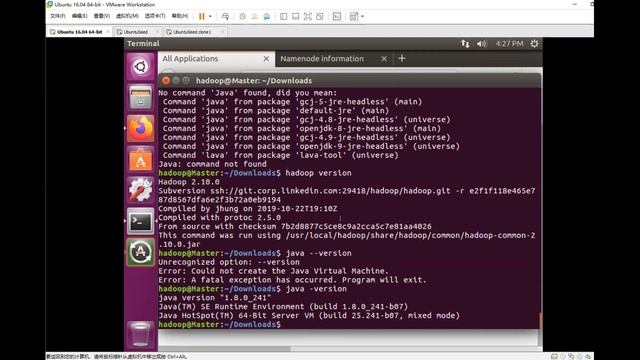Close the UbuntuSeed VM tab
Viewport: 640px width, 360px height.
coord(158,32)
